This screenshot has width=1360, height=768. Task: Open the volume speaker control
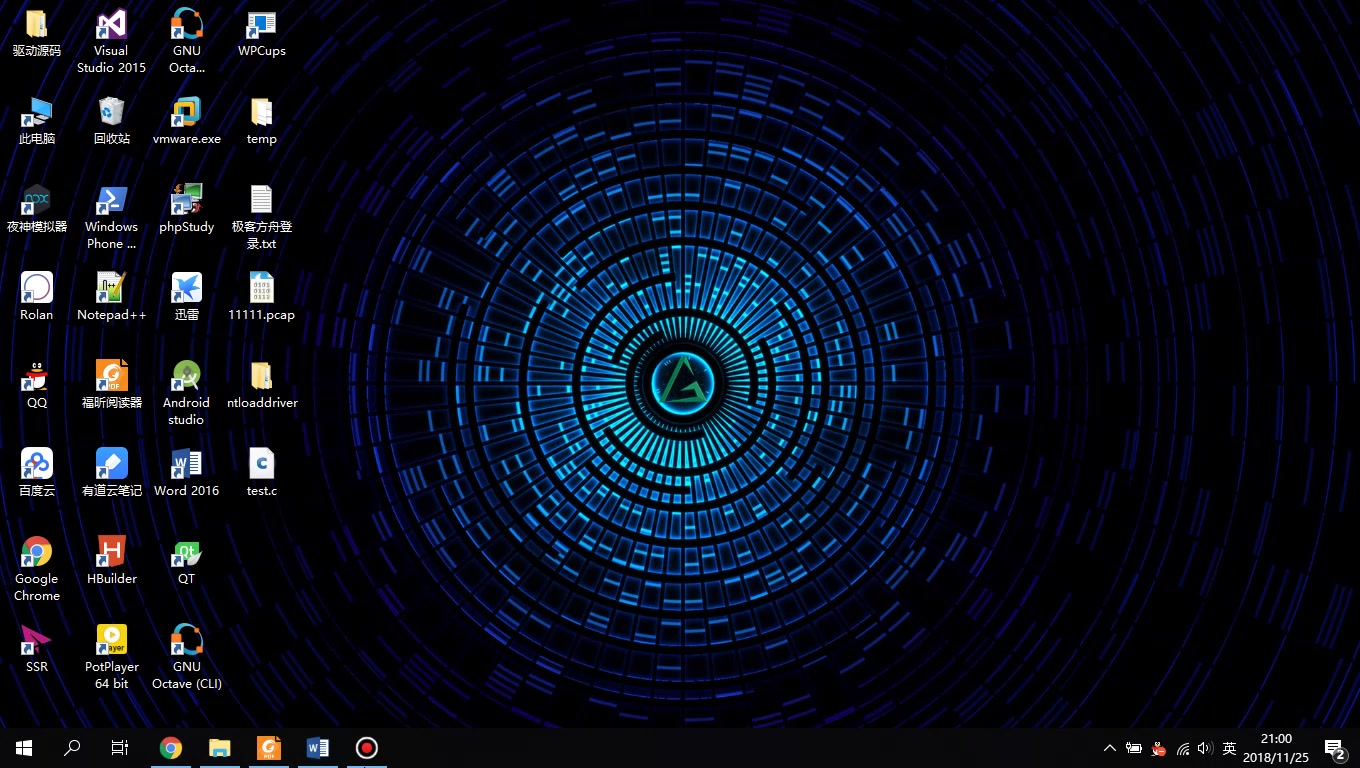click(1205, 748)
